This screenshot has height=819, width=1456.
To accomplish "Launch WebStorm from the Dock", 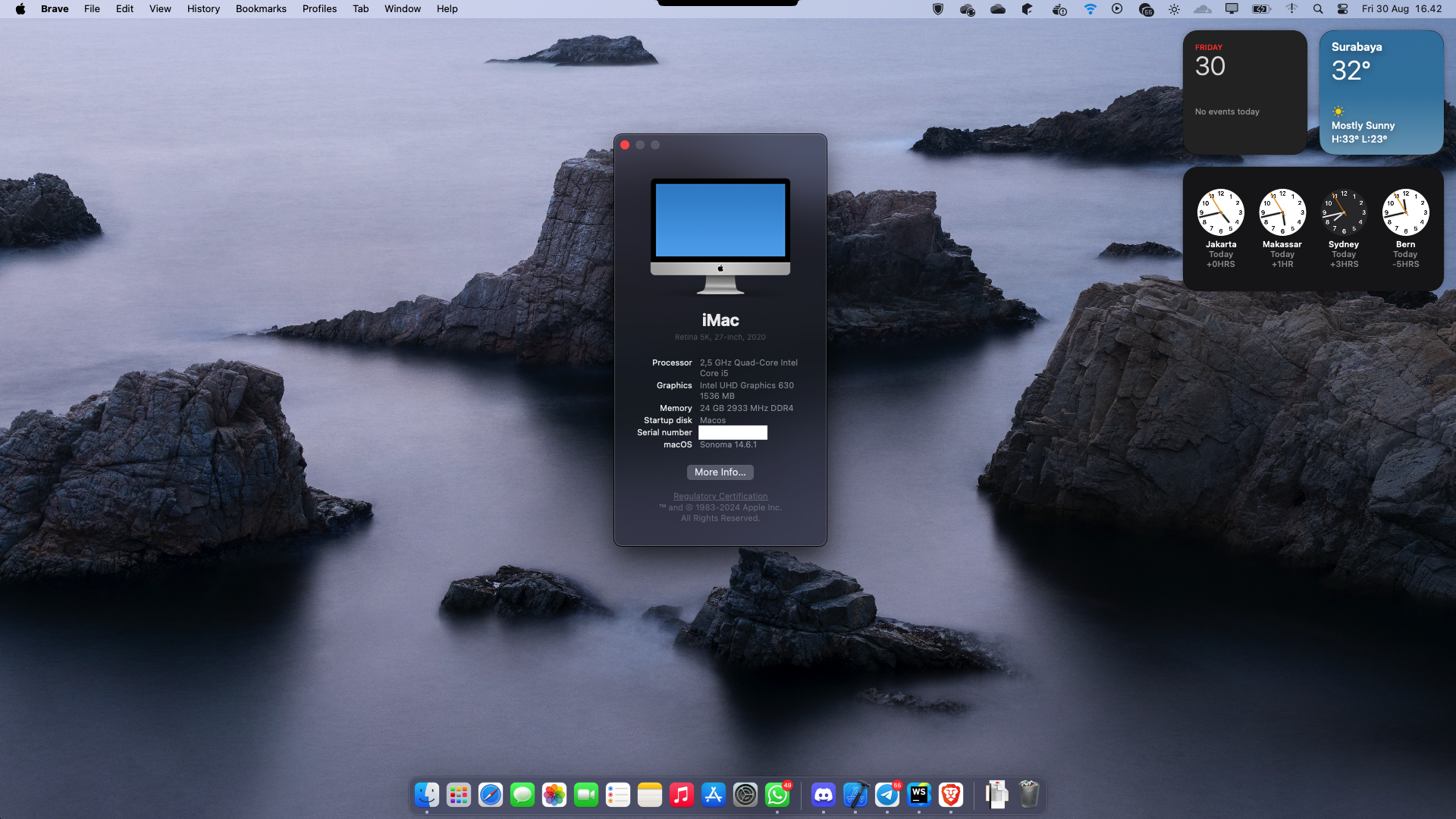I will [x=919, y=795].
